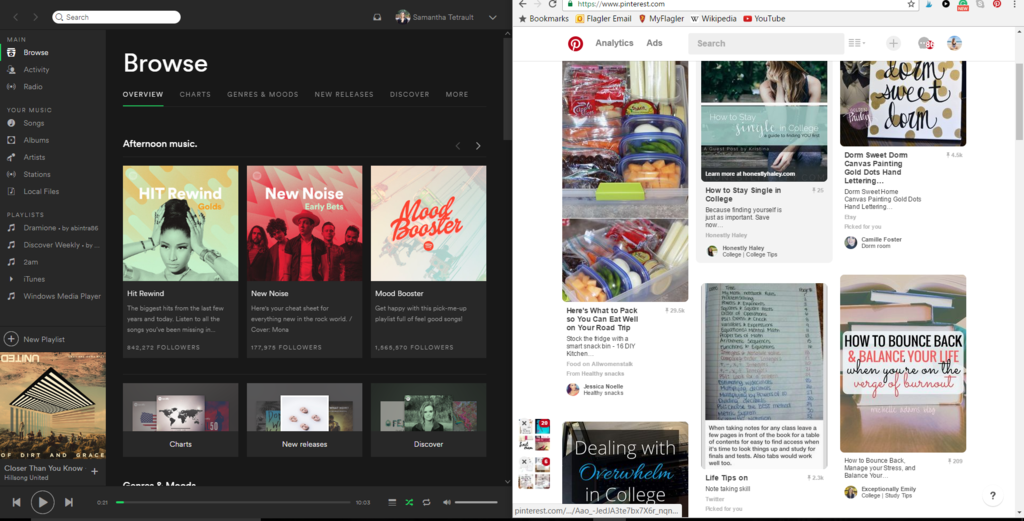The width and height of the screenshot is (1024, 521).
Task: Open Browse in Spotify sidebar
Action: pos(36,52)
